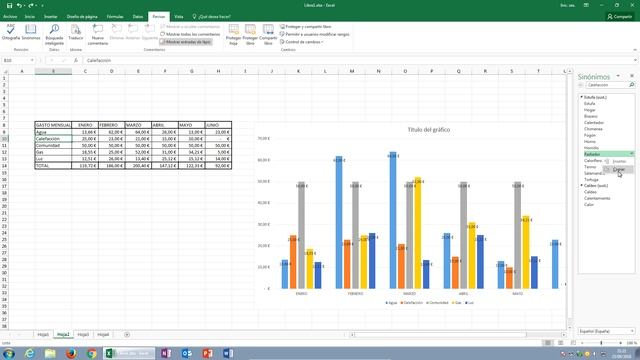Expand the Control de cambios dropdown

pyautogui.click(x=302, y=42)
